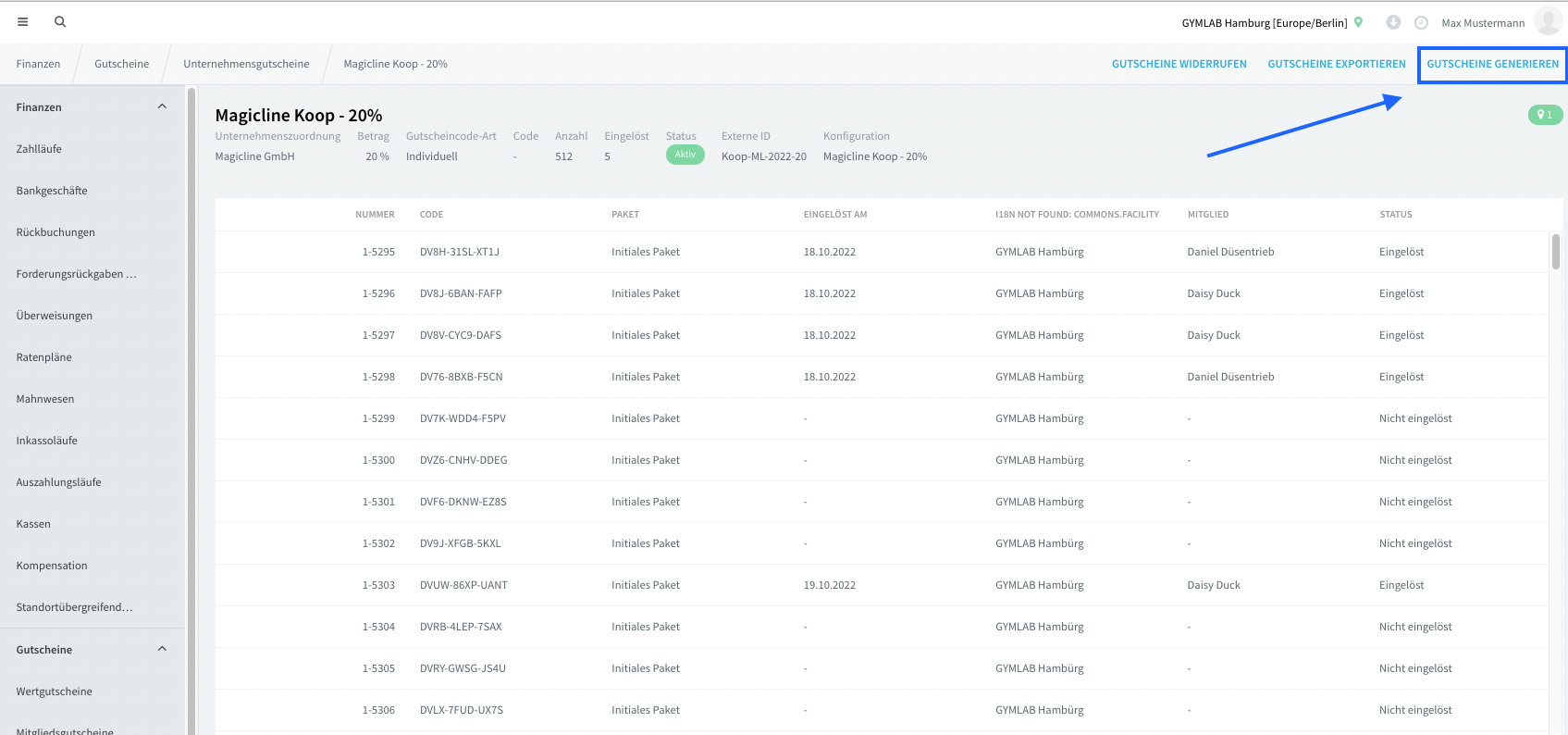This screenshot has width=1568, height=735.
Task: Click Gutscheine generieren
Action: point(1492,64)
